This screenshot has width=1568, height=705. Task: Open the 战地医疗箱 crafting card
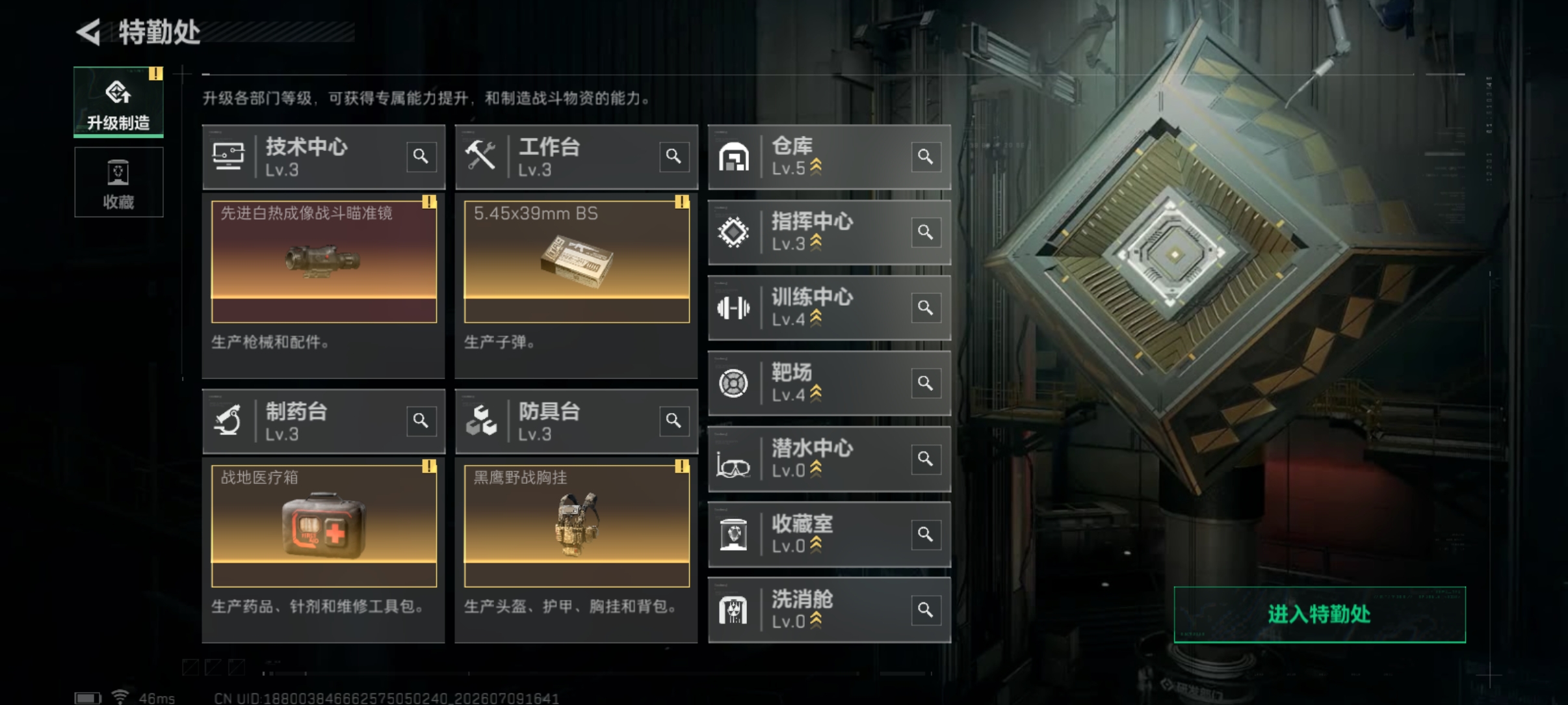(324, 525)
